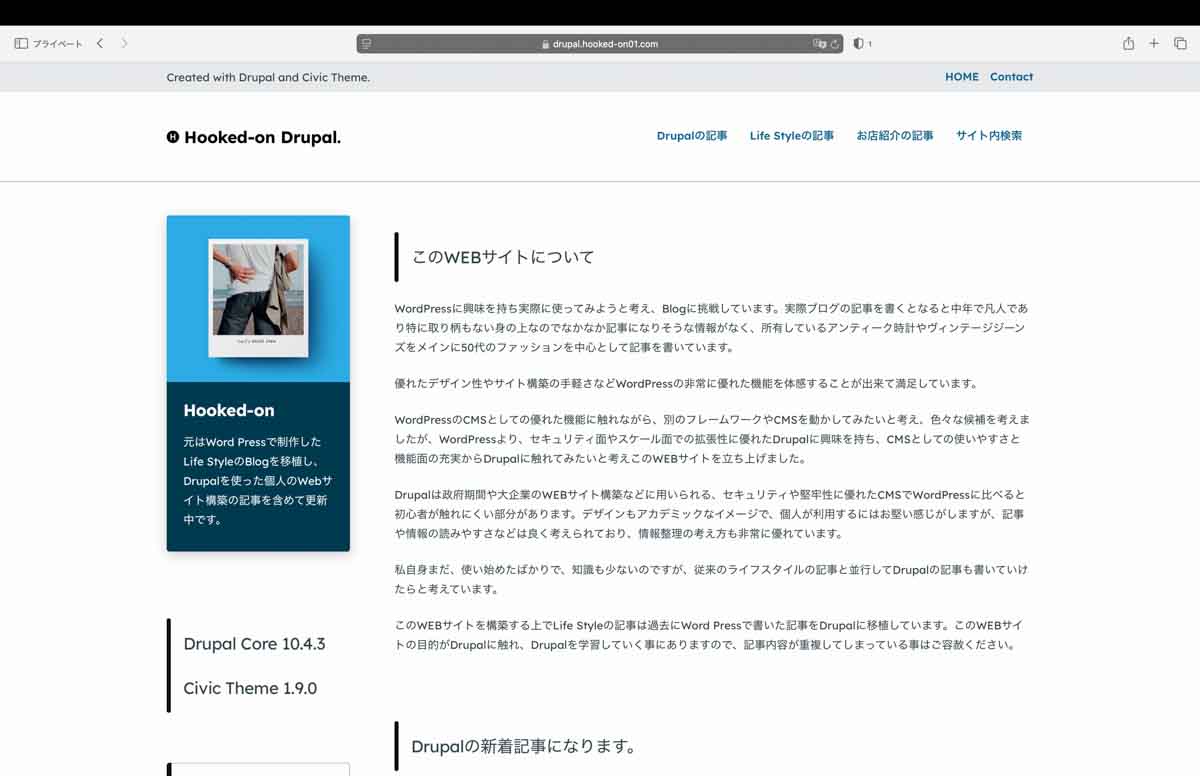Click the paragraph starting Drupalは政府期間
The image size is (1200, 776).
coord(710,514)
